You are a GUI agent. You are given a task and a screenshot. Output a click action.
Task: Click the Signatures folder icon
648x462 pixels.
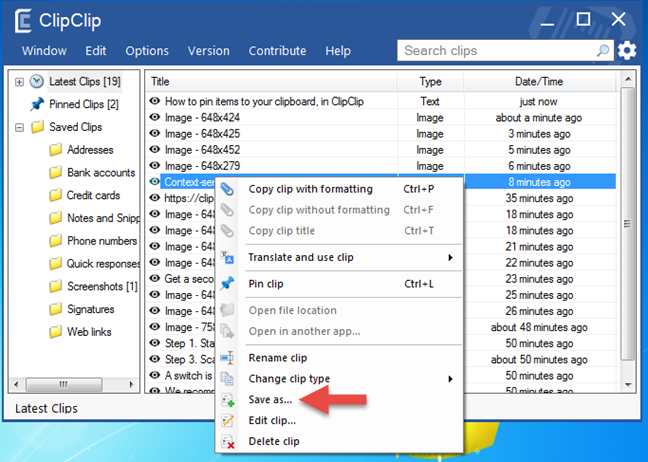point(55,309)
